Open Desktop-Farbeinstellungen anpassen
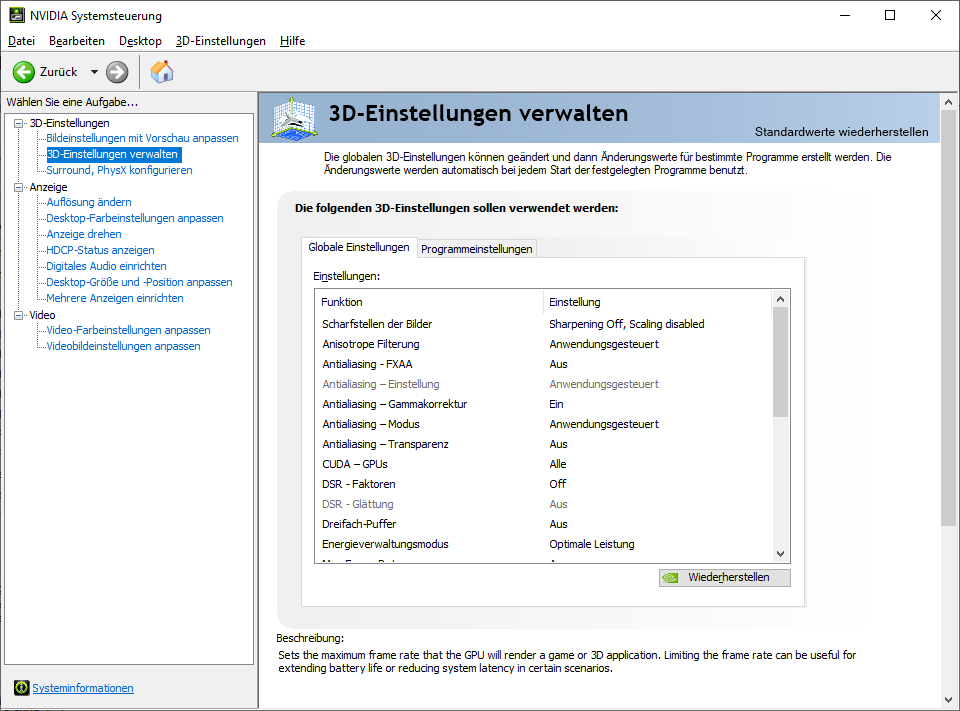 point(135,218)
